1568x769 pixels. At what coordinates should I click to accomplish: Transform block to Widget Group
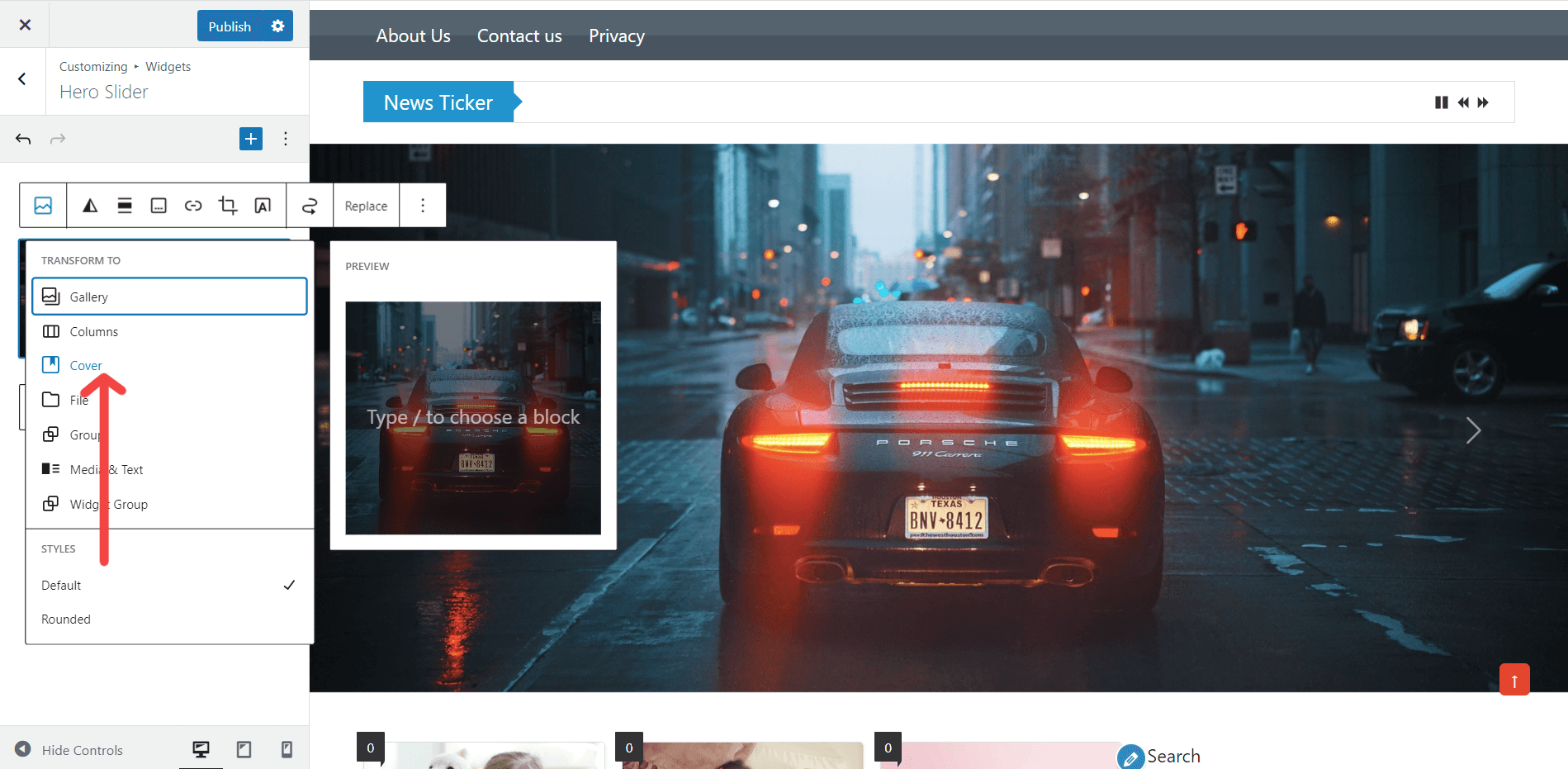(169, 504)
